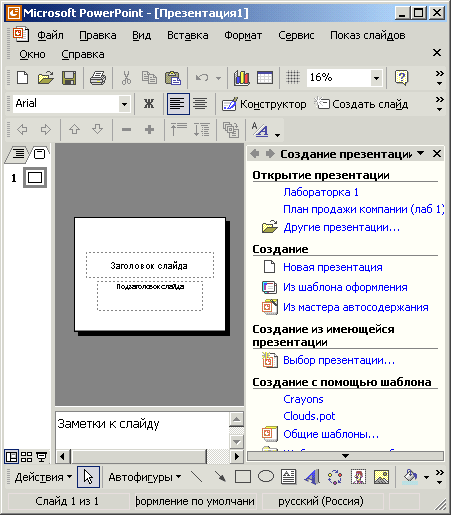Image resolution: width=451 pixels, height=515 pixels.
Task: Switch to slide sorter view button
Action: pyautogui.click(x=26, y=456)
